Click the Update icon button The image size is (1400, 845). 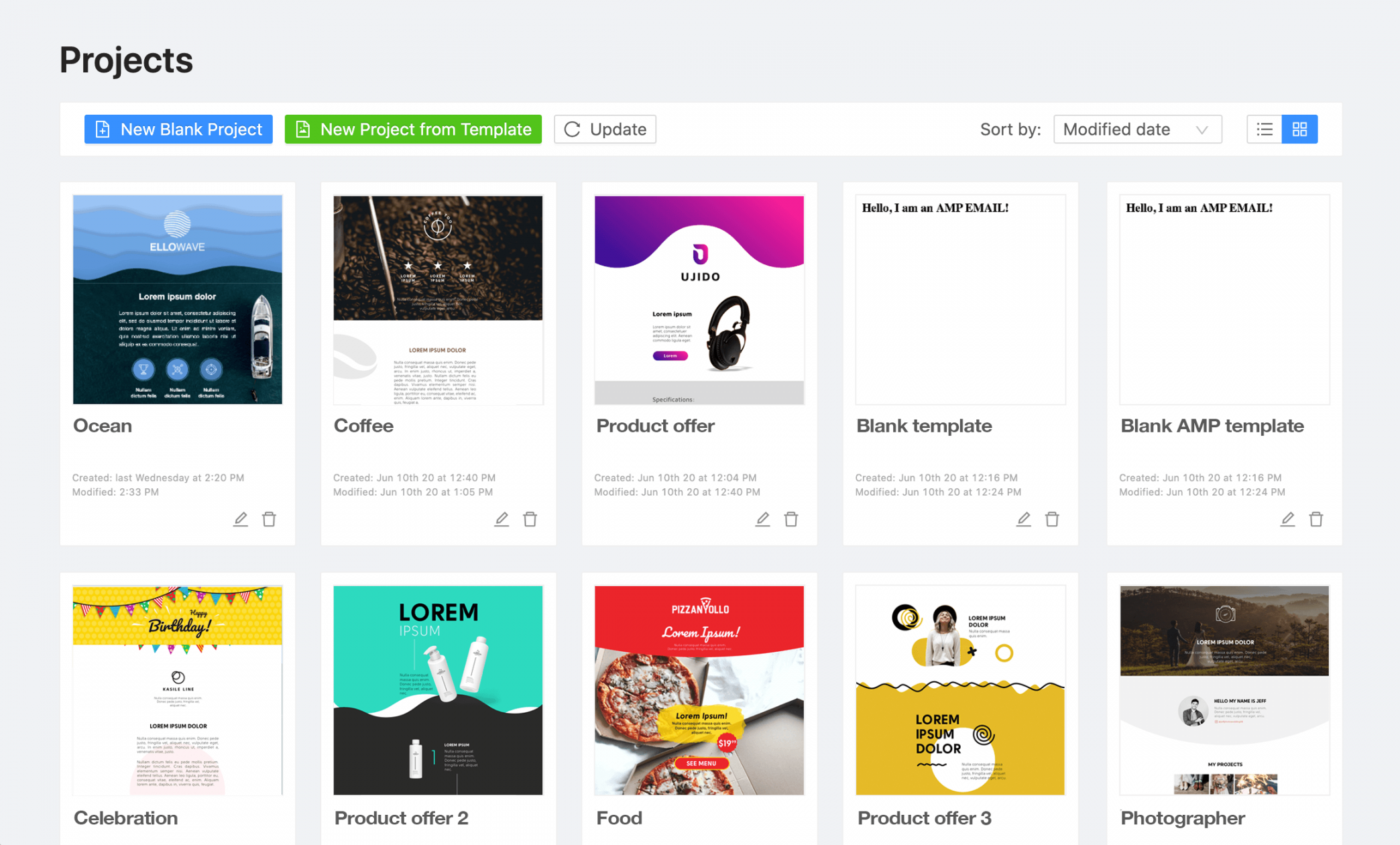point(570,129)
